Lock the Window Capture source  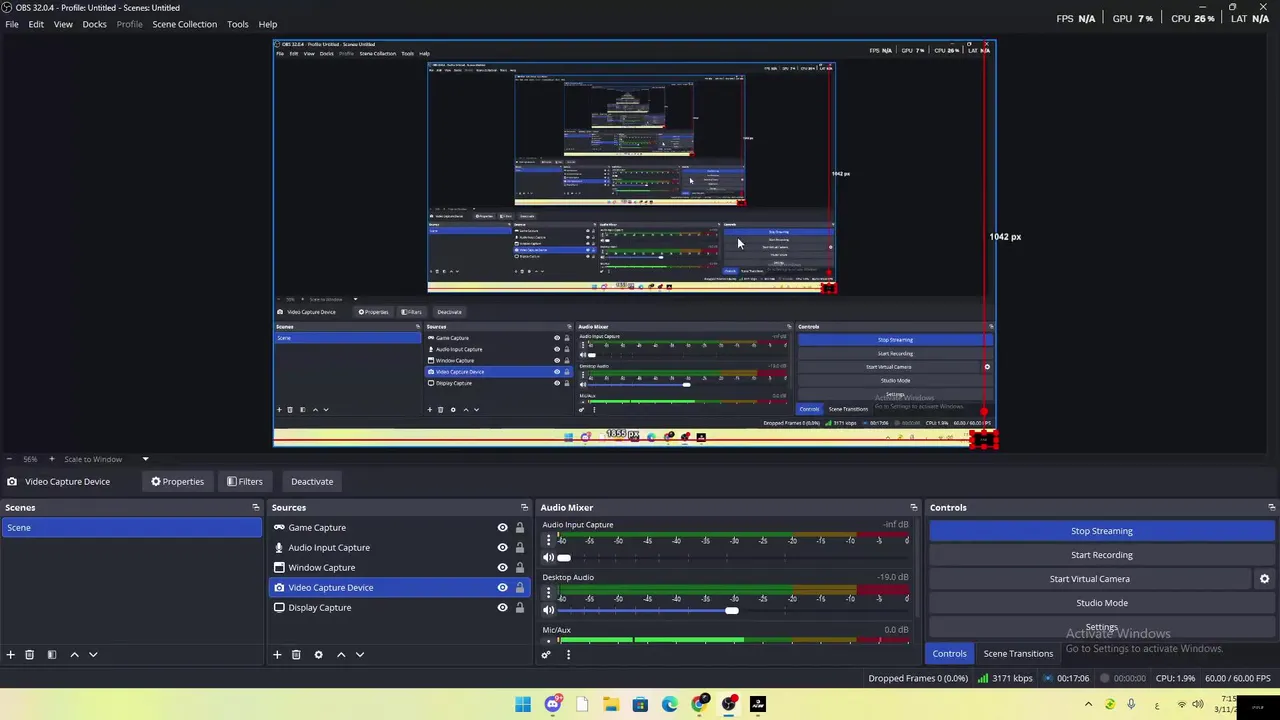pyautogui.click(x=519, y=568)
